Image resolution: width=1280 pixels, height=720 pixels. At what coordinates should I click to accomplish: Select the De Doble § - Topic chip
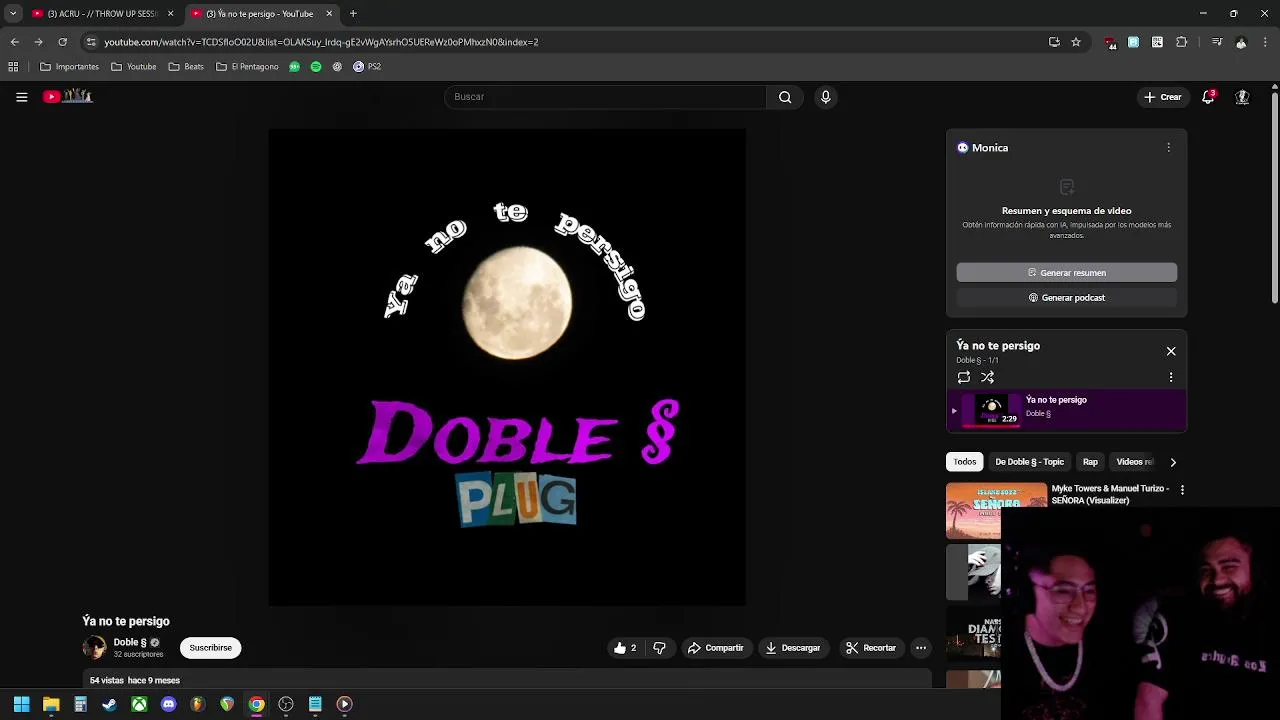[1029, 462]
